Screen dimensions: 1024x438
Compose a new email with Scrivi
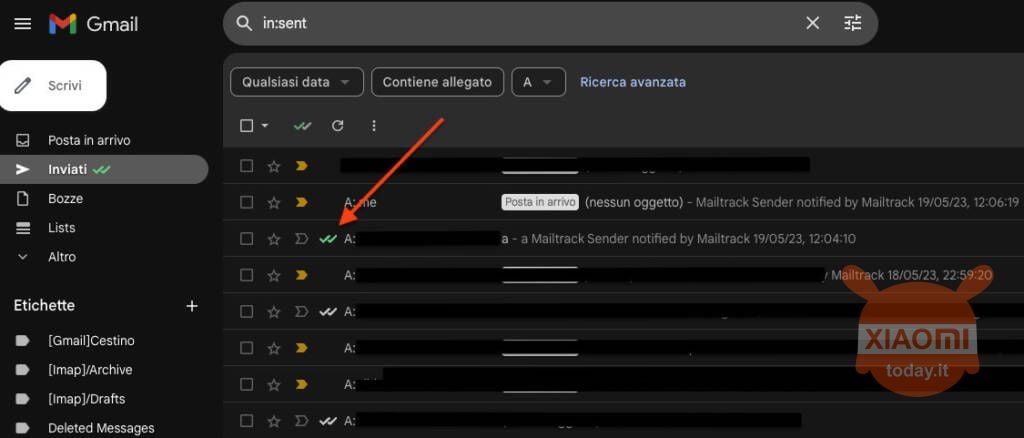click(x=53, y=86)
